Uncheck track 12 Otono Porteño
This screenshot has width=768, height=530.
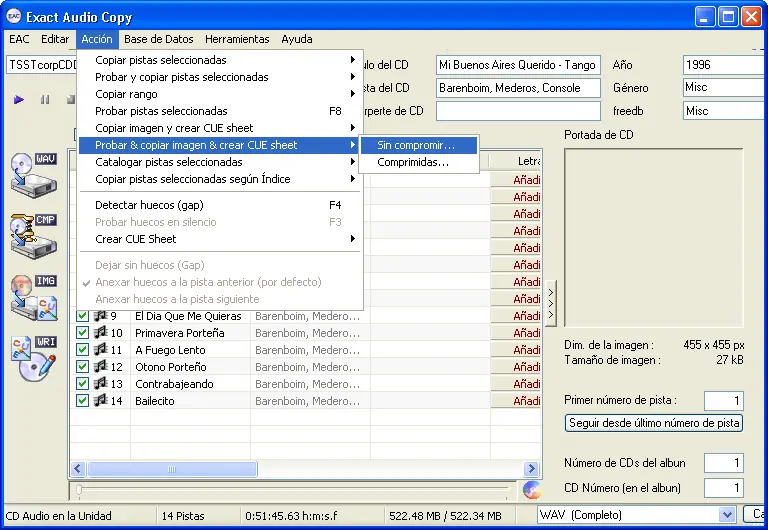(82, 367)
